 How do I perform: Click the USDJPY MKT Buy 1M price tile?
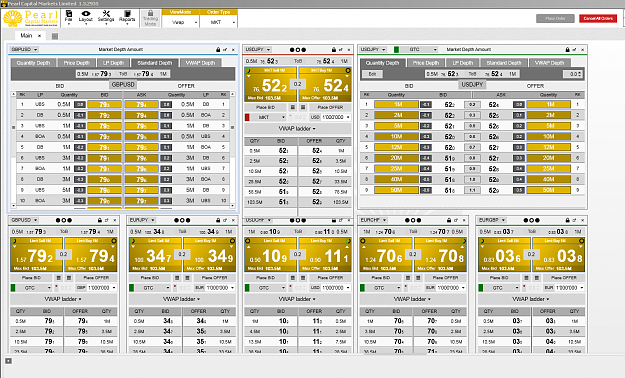click(x=324, y=84)
